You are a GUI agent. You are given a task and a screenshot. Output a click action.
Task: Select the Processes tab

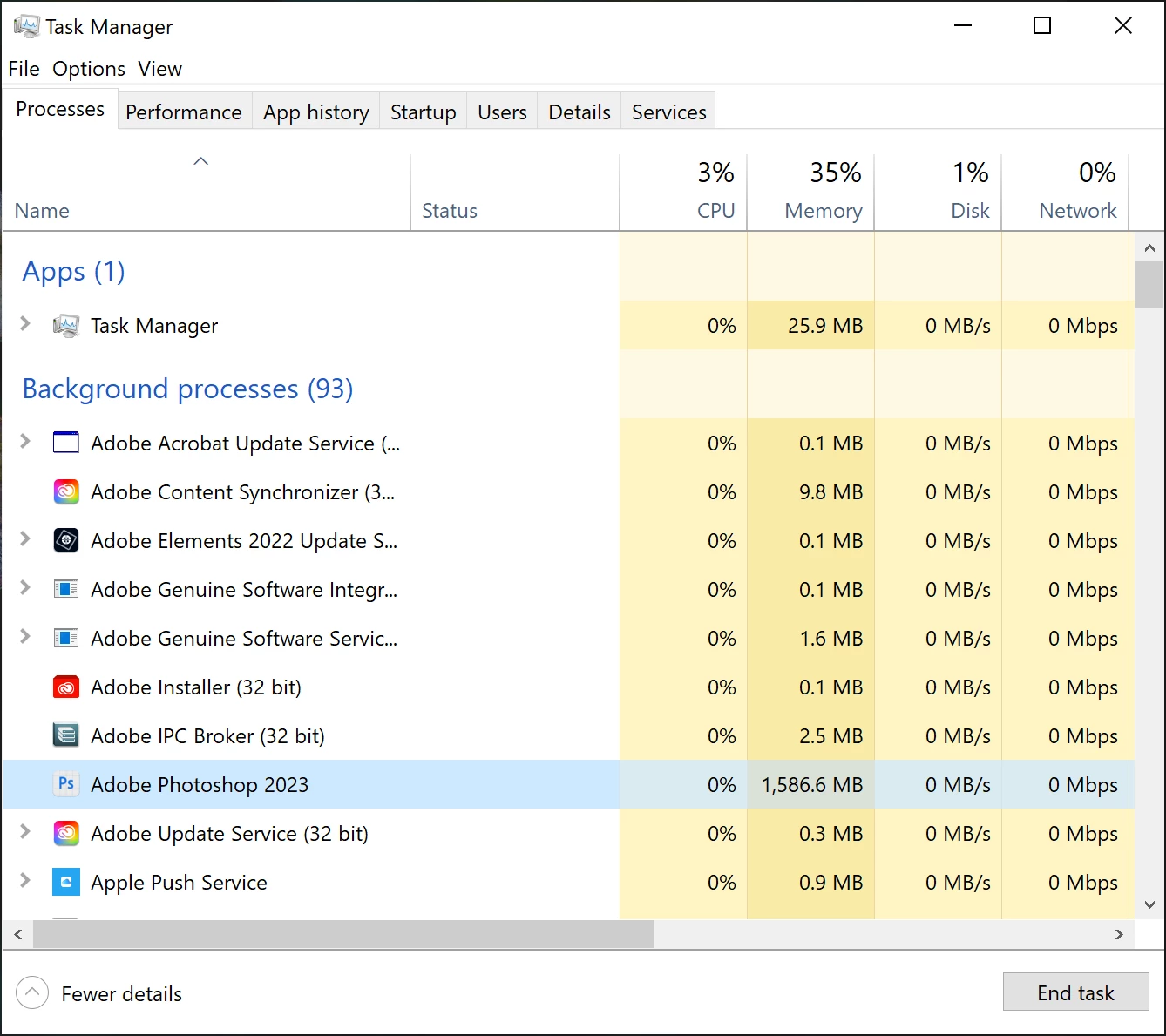(x=60, y=110)
